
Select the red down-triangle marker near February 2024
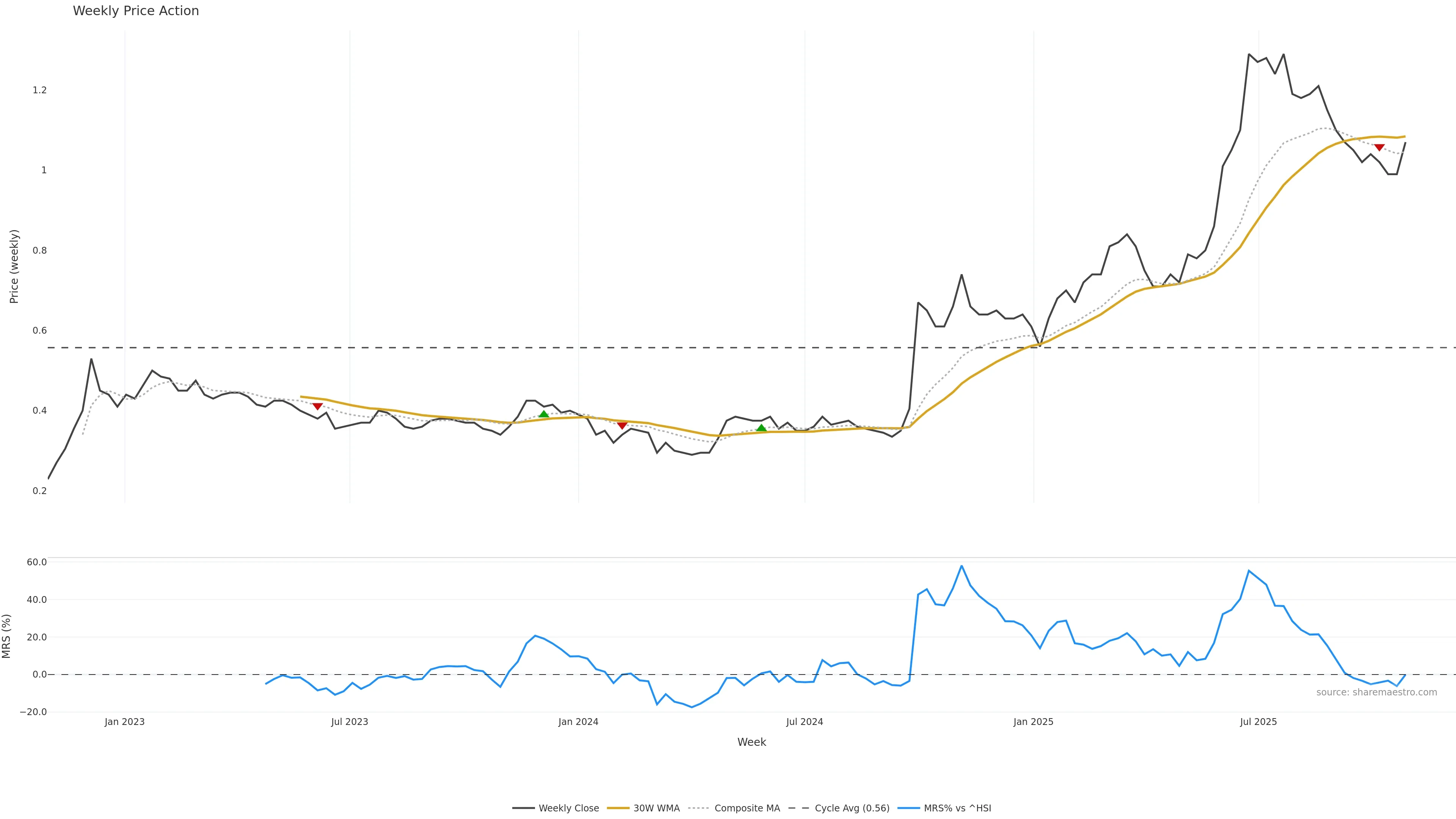point(622,425)
